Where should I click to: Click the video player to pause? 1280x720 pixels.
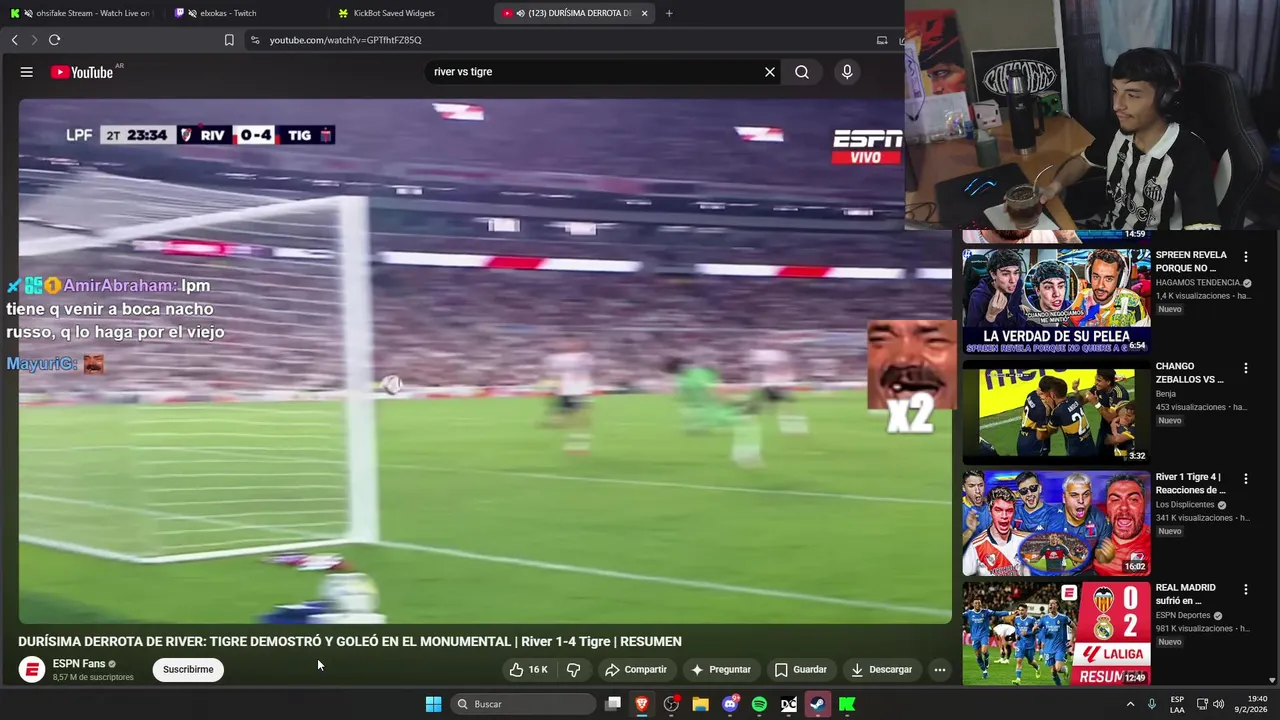485,360
